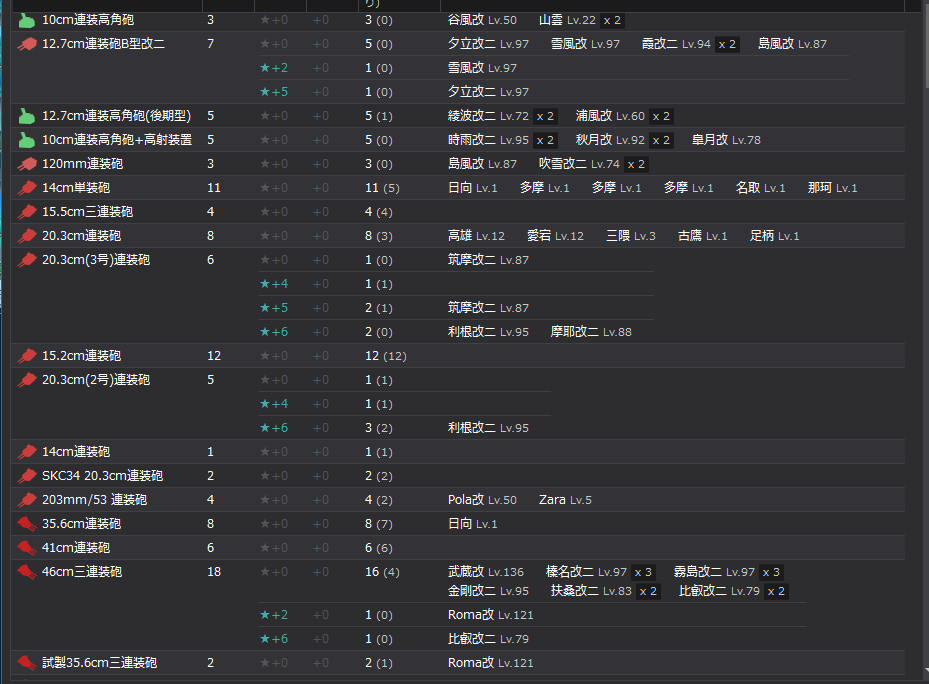The height and width of the screenshot is (684, 929).
Task: Click the count 12 (12) for 15.2cm連装砲
Action: click(x=386, y=356)
